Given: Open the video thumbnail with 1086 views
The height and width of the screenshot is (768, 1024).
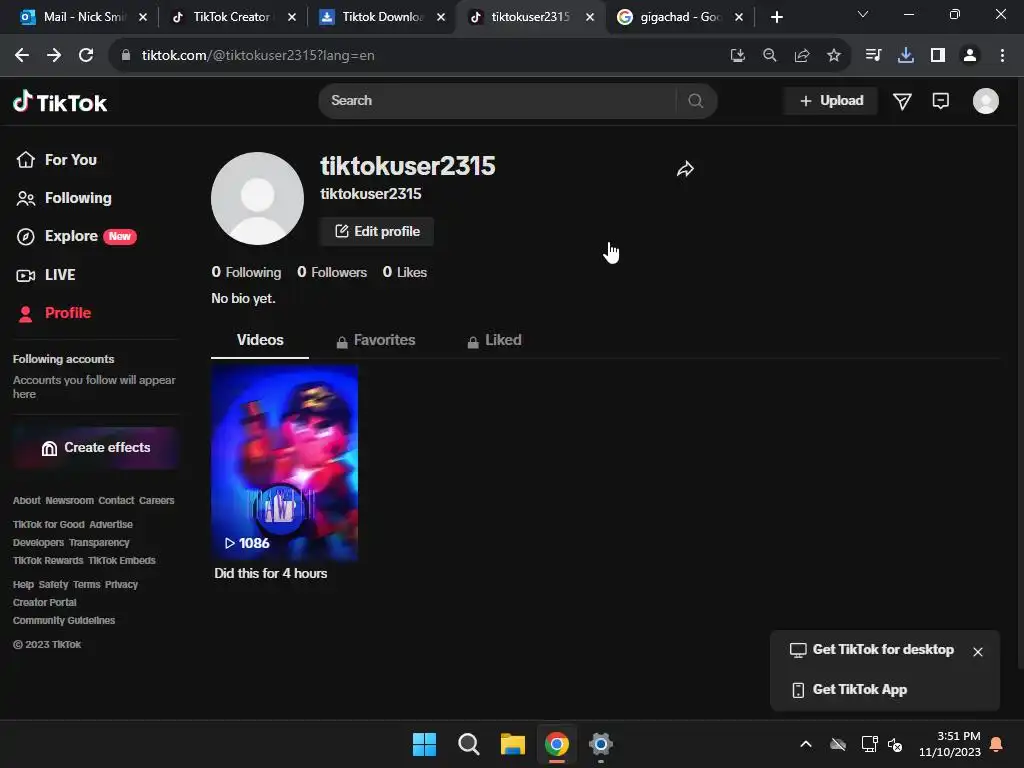Looking at the screenshot, I should click(x=285, y=462).
